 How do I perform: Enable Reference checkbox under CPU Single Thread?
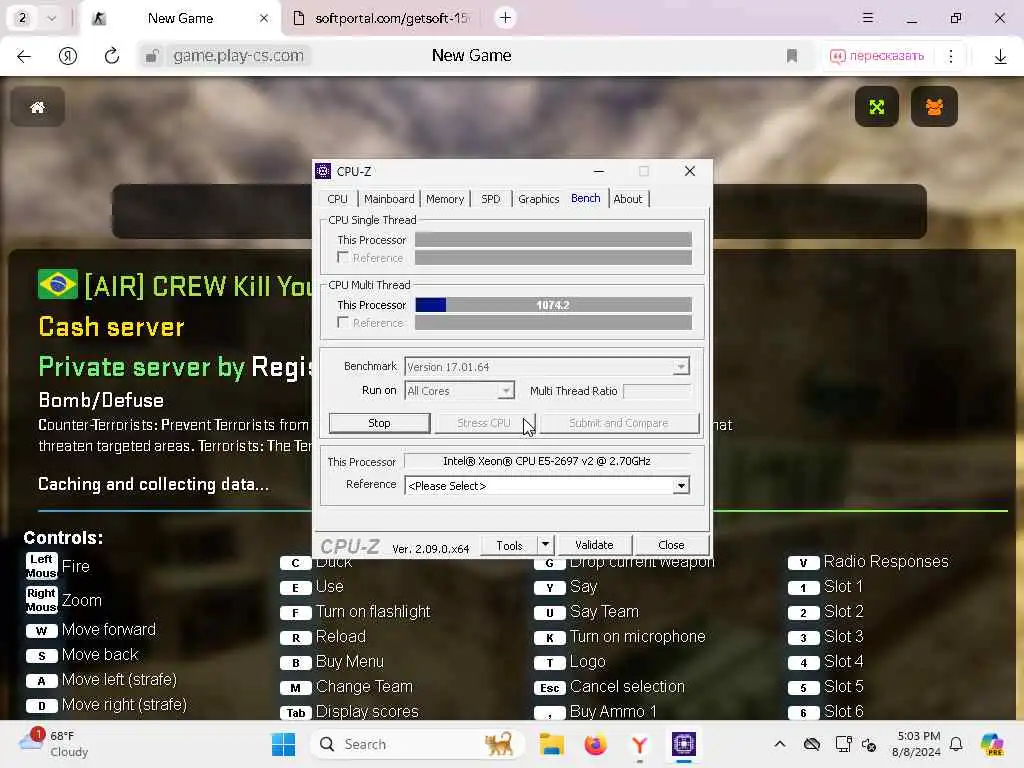pos(343,257)
